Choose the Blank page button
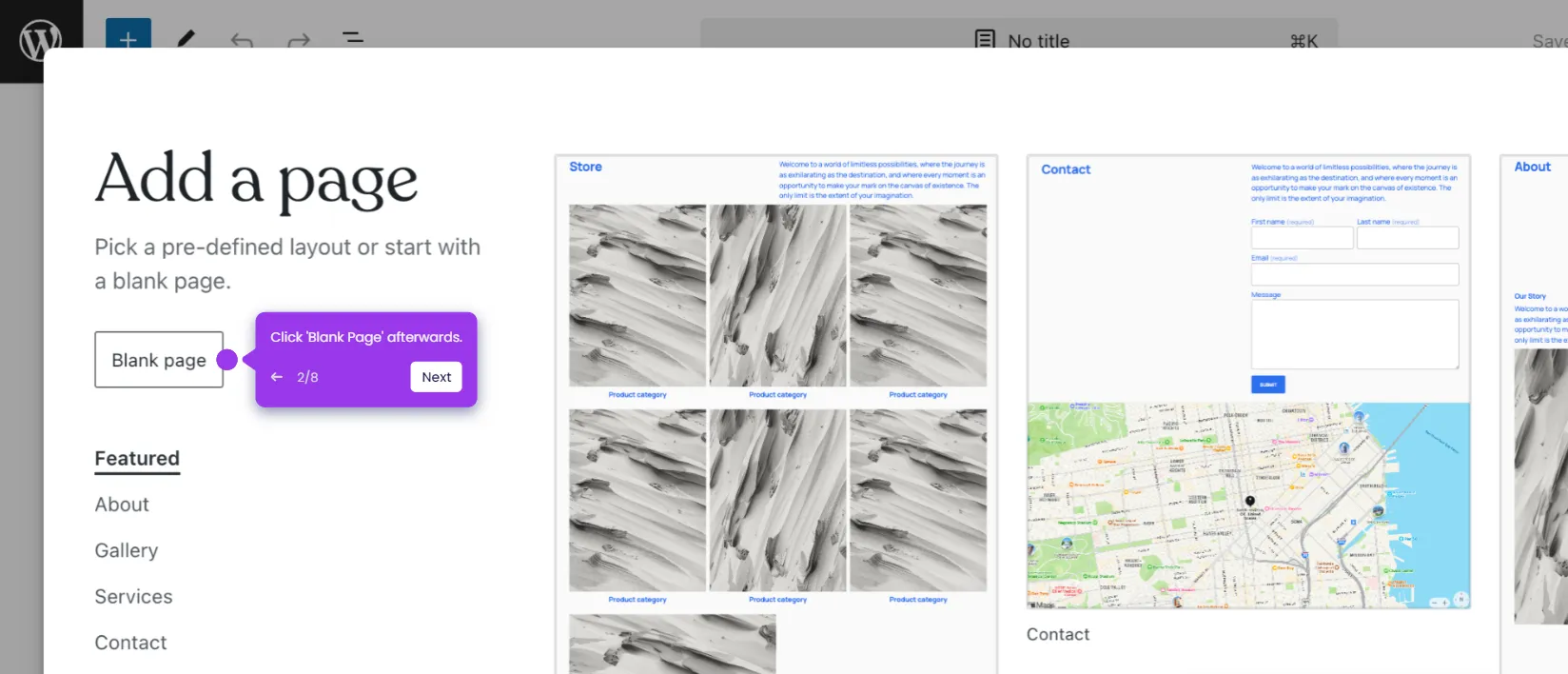Viewport: 1568px width, 674px height. 159,360
